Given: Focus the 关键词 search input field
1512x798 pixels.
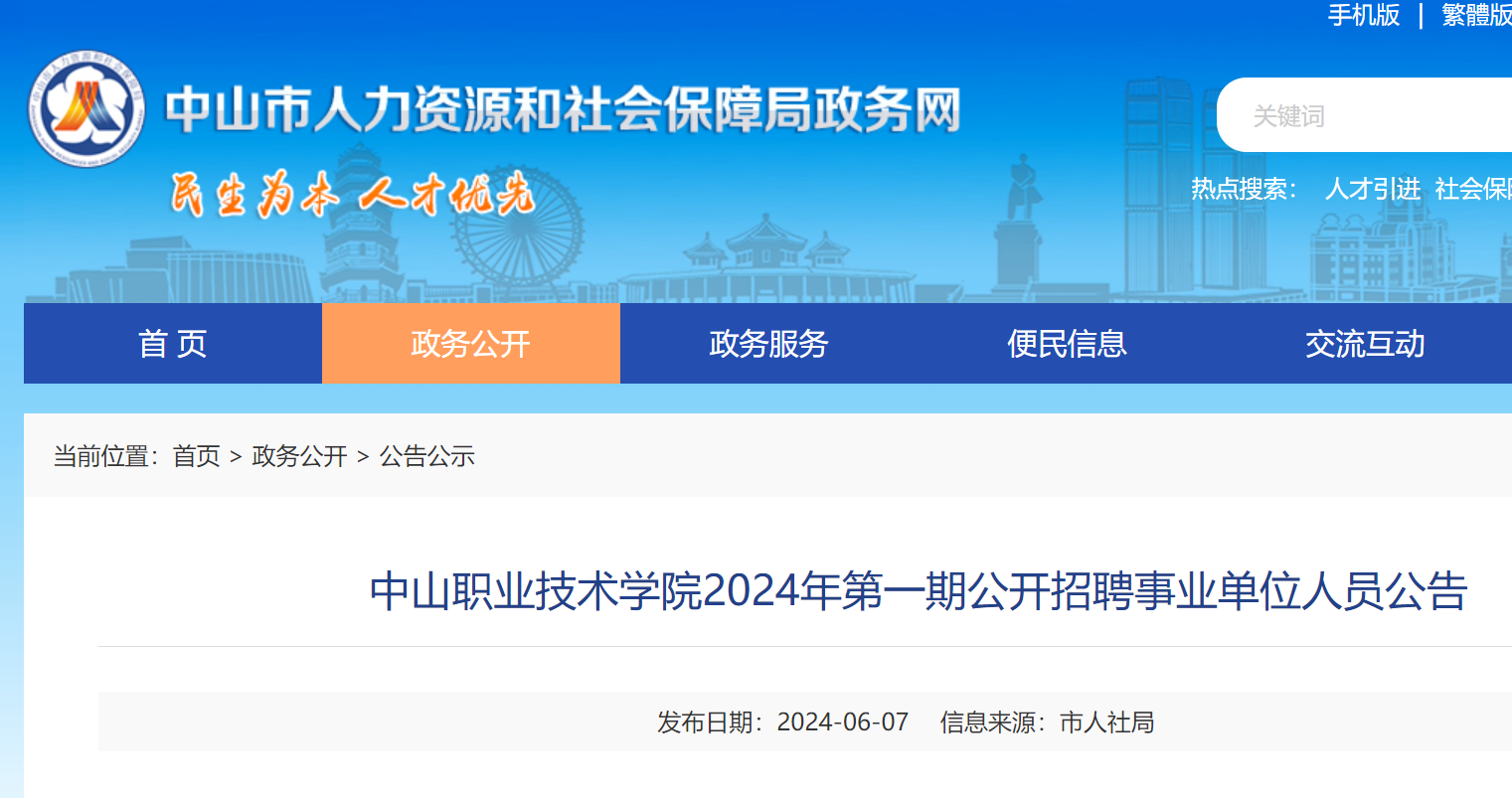Looking at the screenshot, I should tap(1372, 116).
